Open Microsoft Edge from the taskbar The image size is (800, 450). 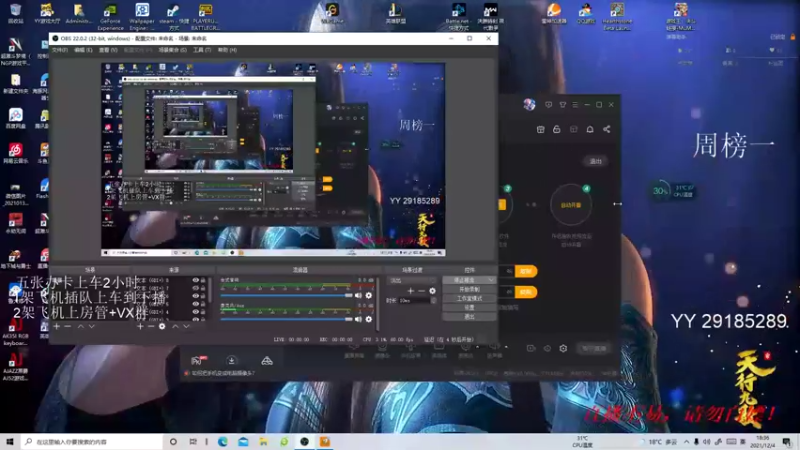(x=223, y=441)
